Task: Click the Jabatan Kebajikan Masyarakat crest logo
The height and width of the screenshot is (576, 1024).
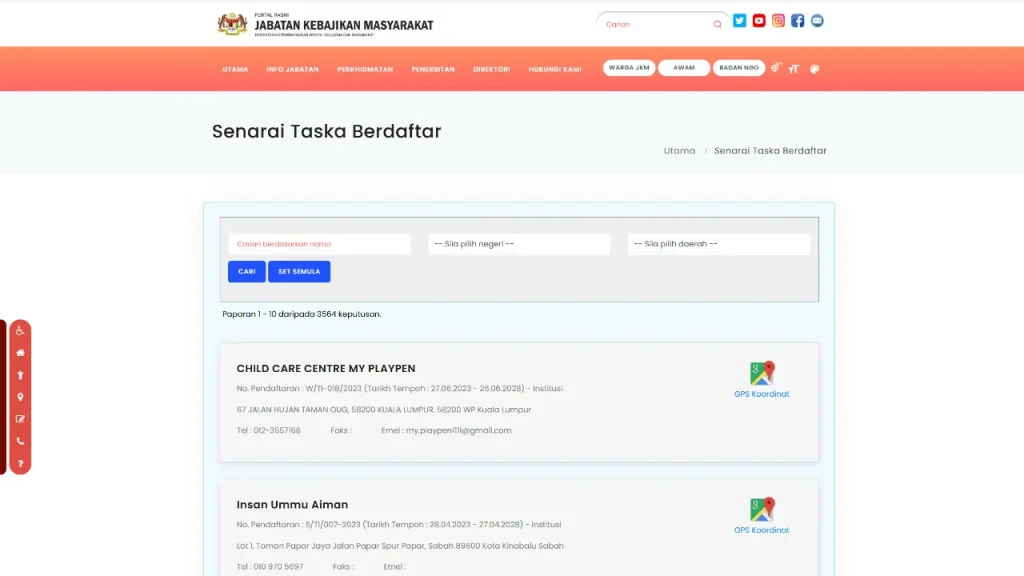Action: click(232, 24)
